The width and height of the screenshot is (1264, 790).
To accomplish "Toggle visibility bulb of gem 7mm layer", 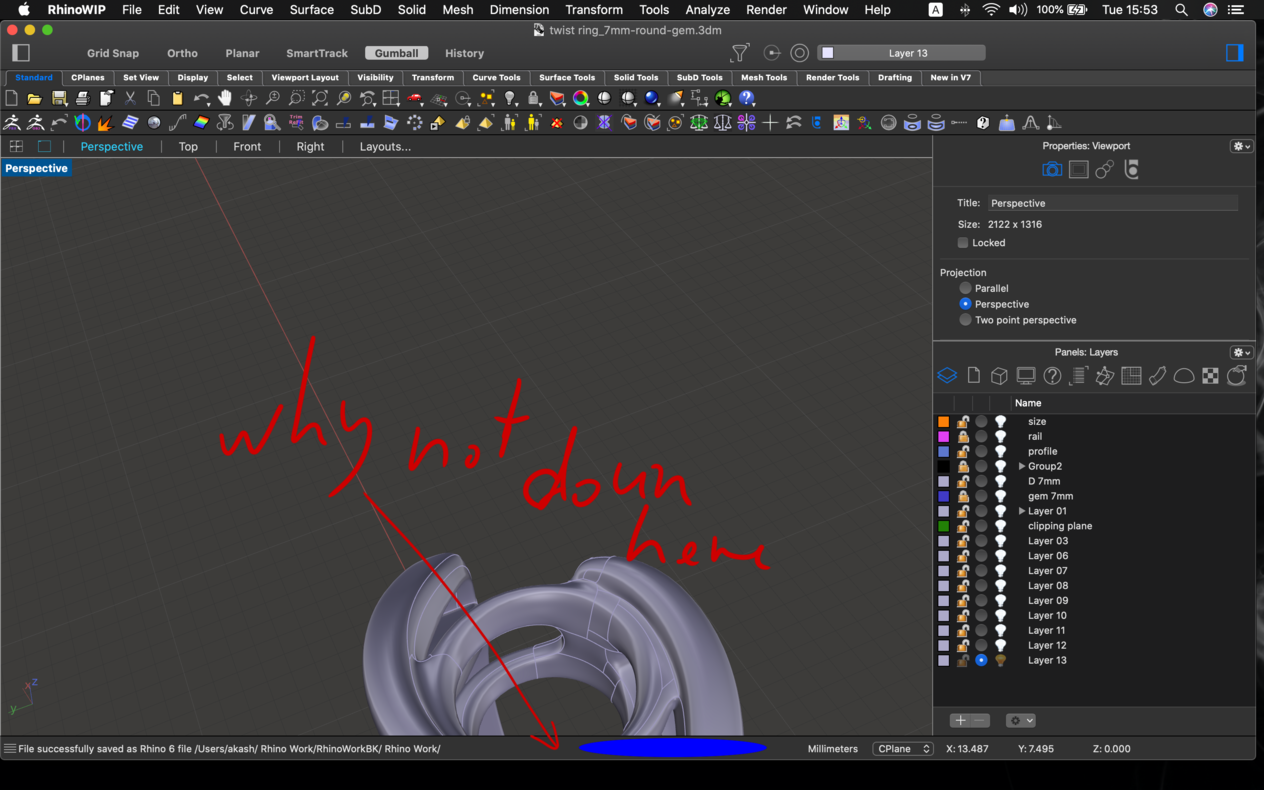I will coord(1000,496).
